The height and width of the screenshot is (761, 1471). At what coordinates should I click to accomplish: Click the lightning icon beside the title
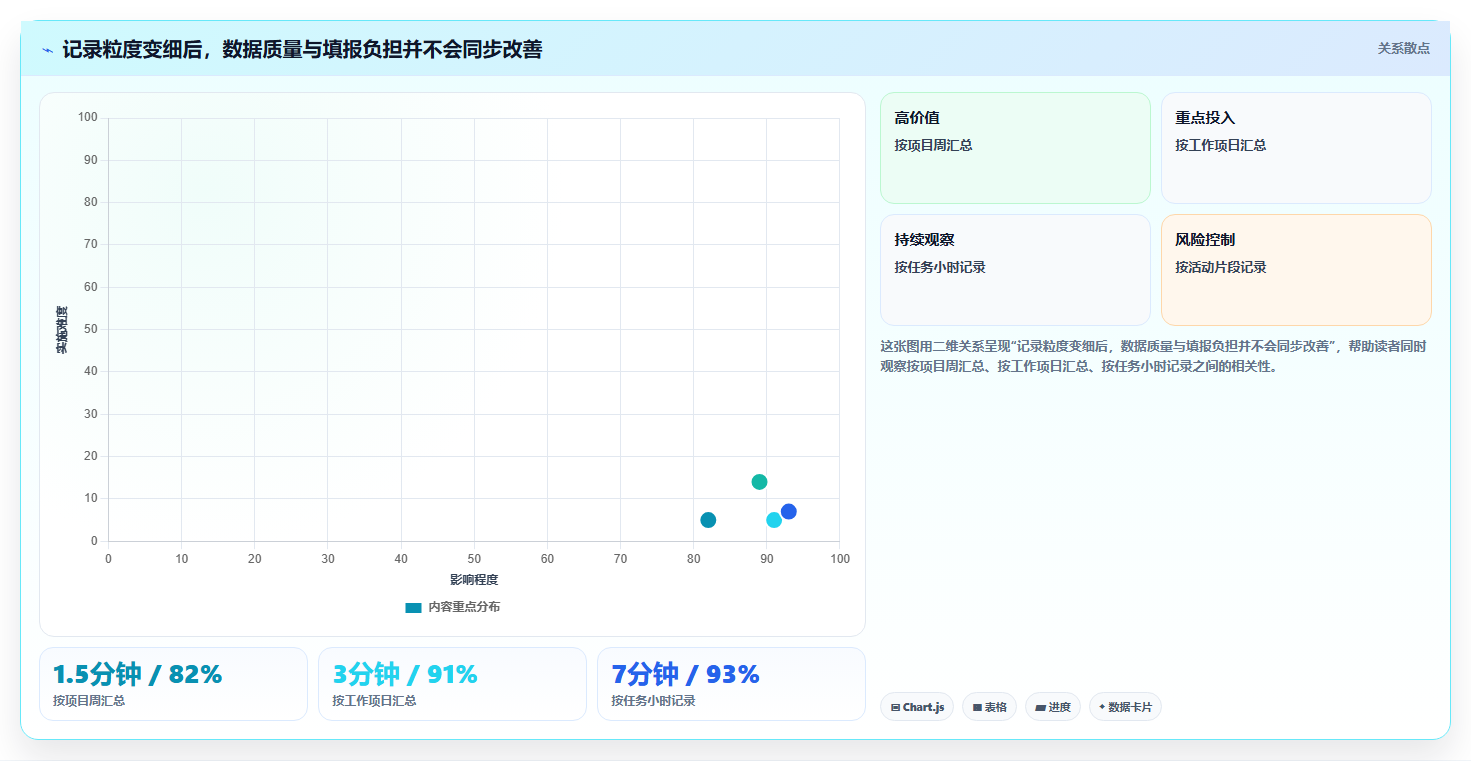pos(47,50)
